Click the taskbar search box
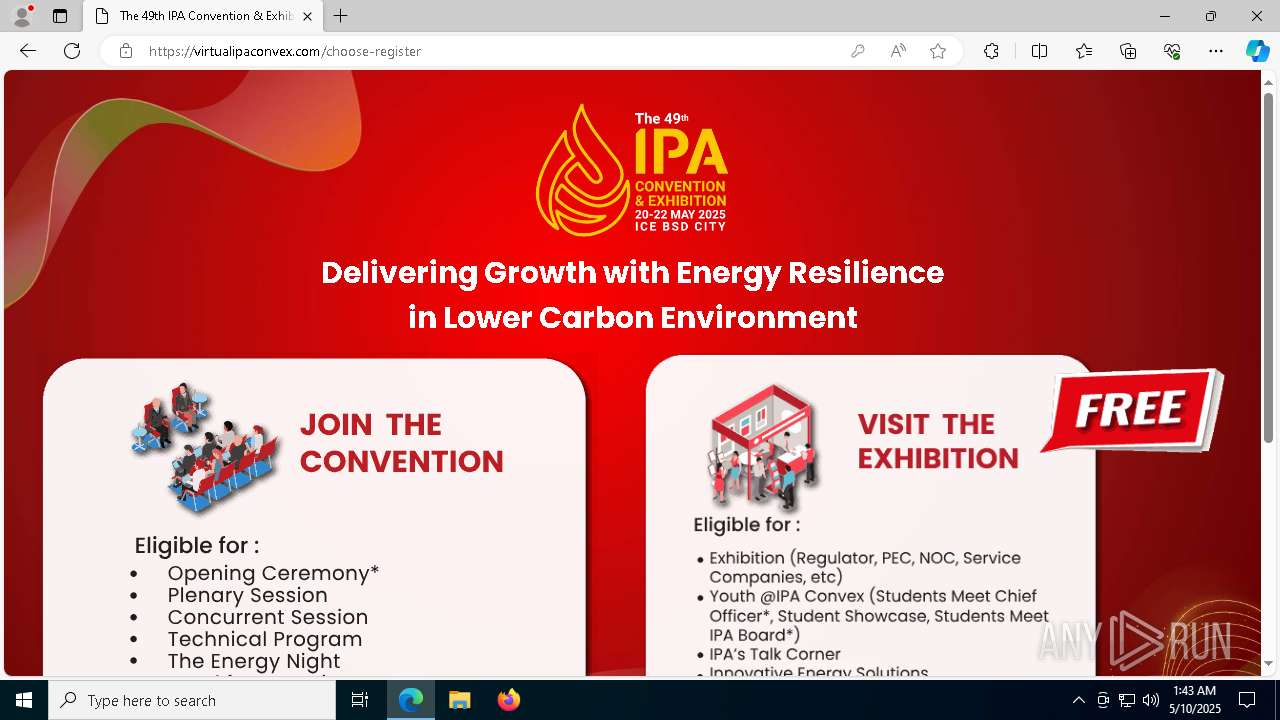1280x720 pixels. point(192,700)
